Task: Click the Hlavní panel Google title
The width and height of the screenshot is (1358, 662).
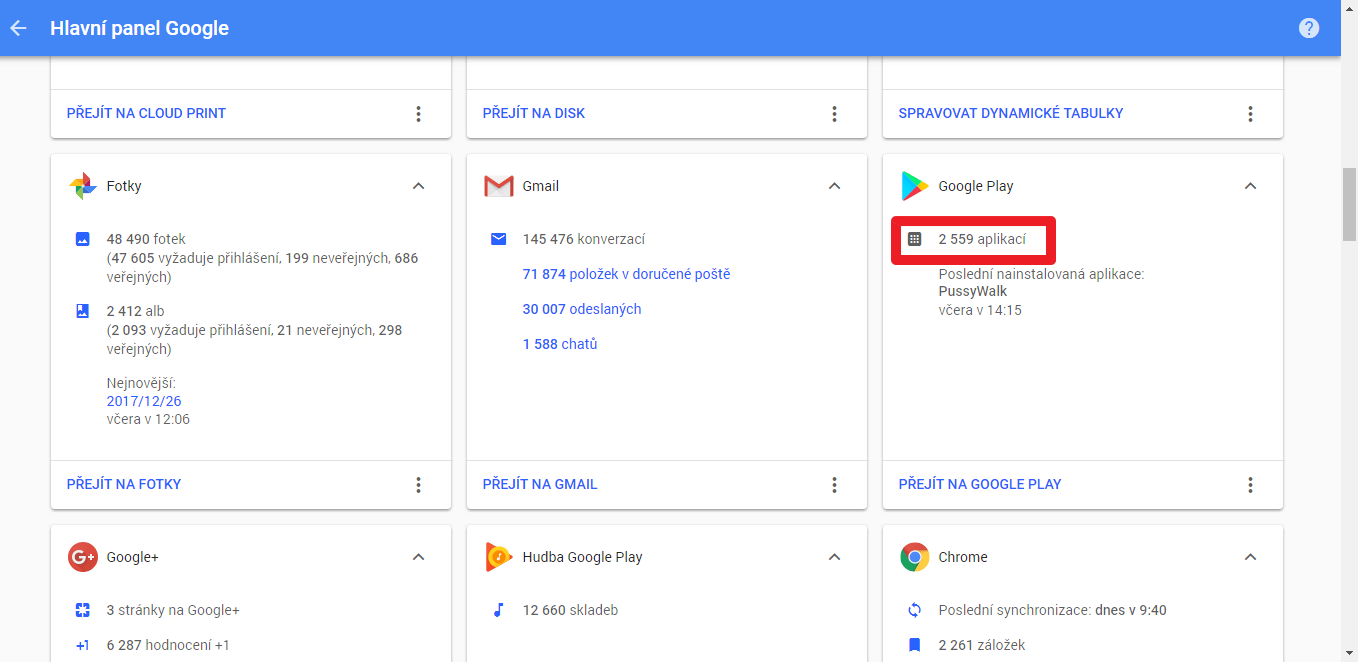Action: 140,28
